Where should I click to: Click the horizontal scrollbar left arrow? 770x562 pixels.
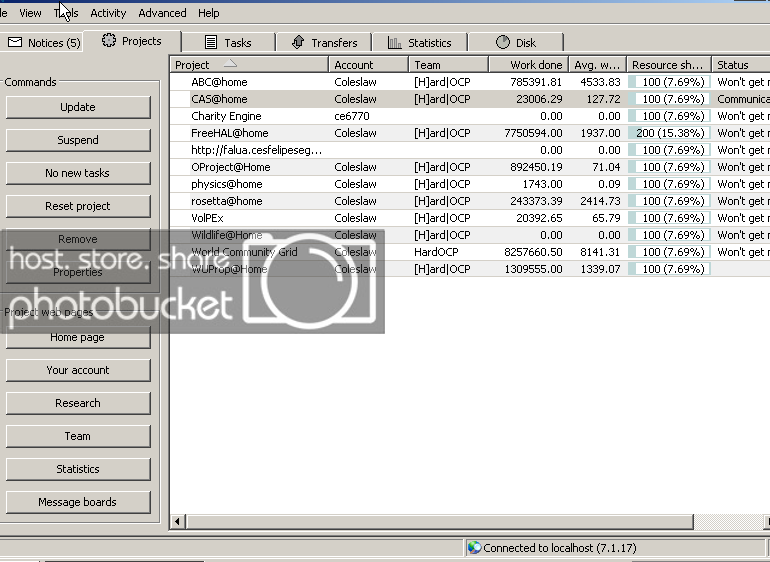coord(178,521)
